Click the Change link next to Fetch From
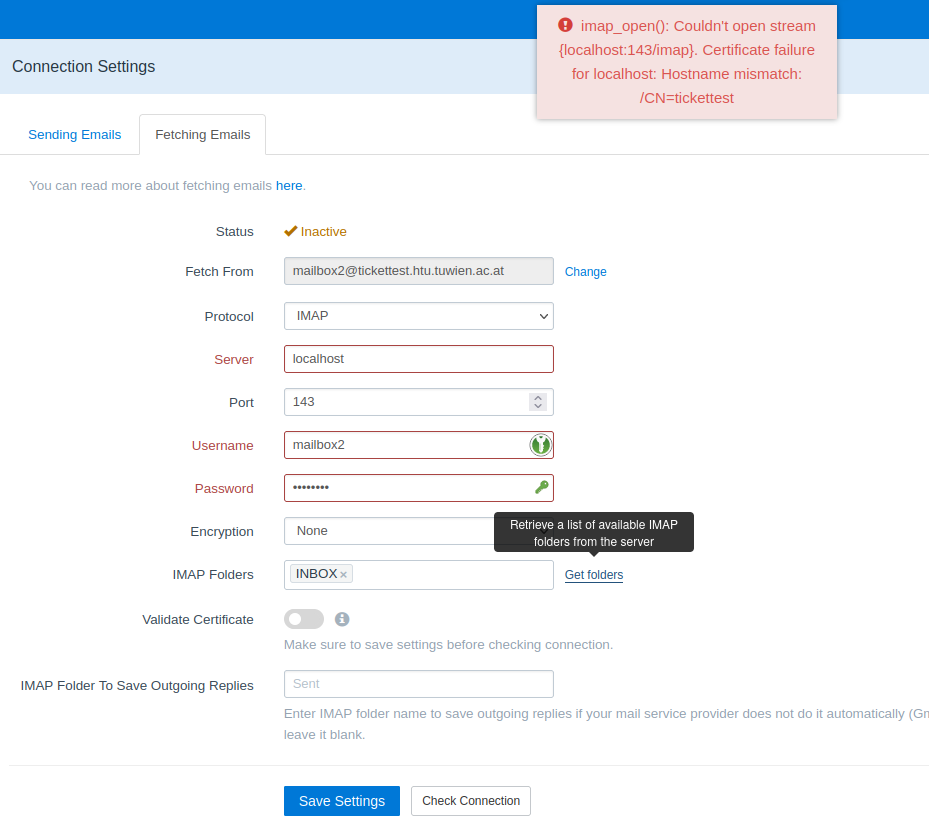The image size is (929, 816). coord(585,271)
